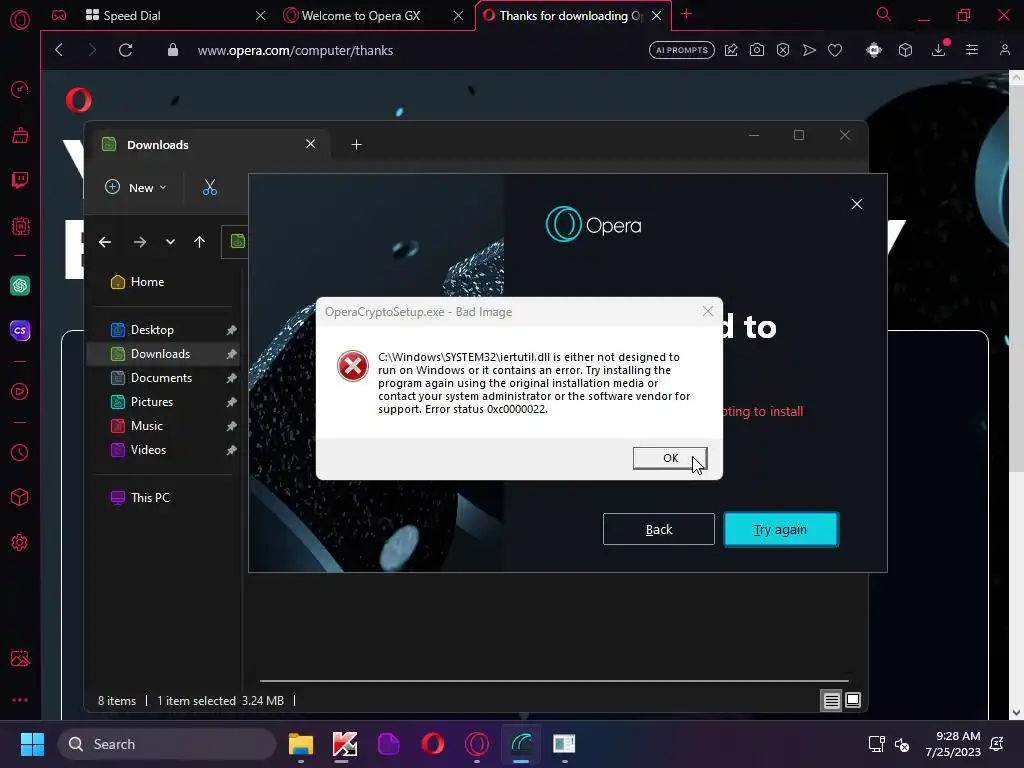Viewport: 1024px width, 768px height.
Task: Open File Explorer from the taskbar
Action: coord(301,744)
